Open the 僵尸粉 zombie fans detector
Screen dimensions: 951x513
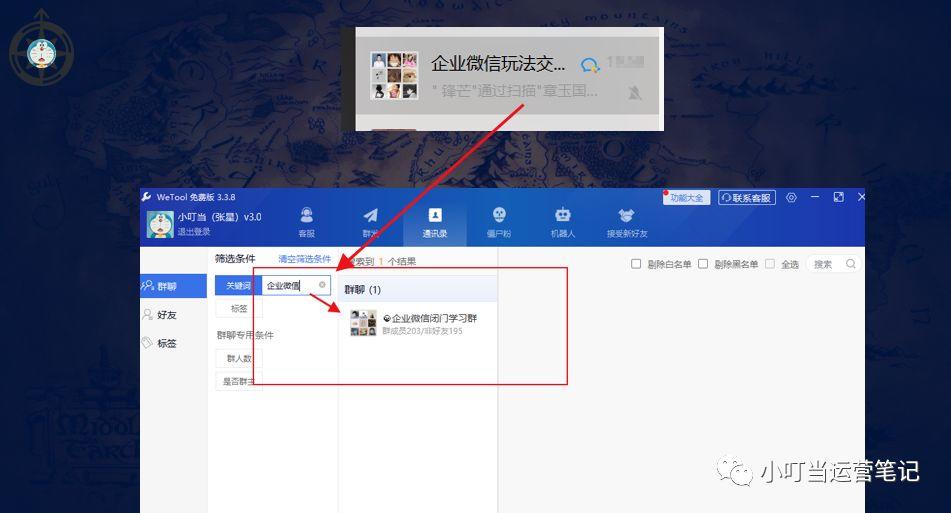[x=499, y=222]
